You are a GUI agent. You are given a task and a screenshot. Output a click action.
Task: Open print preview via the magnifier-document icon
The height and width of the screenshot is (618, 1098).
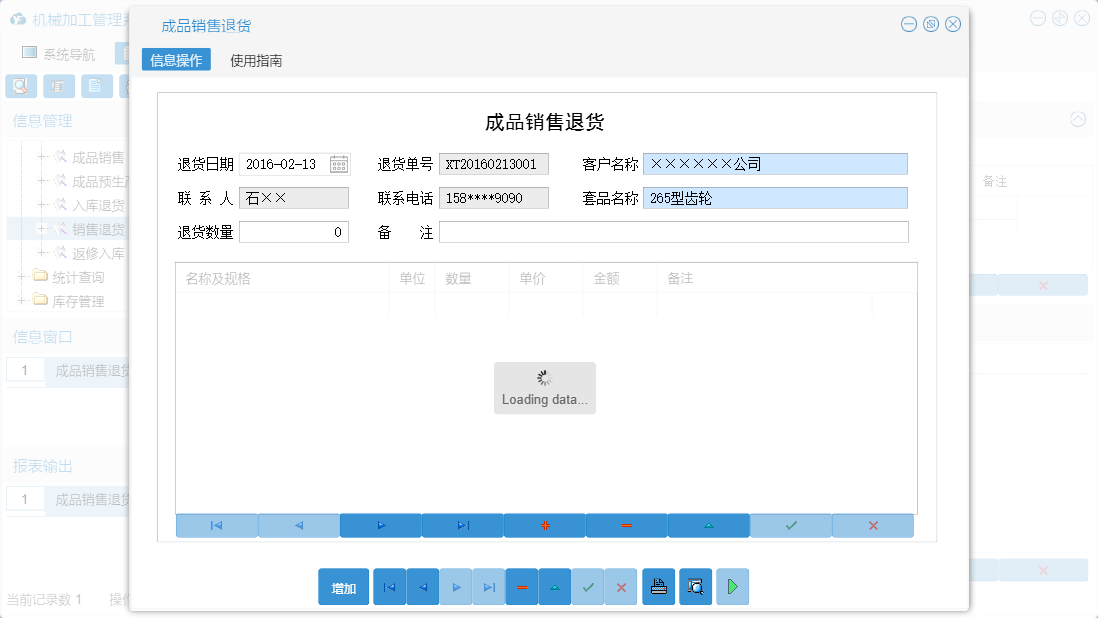click(695, 587)
